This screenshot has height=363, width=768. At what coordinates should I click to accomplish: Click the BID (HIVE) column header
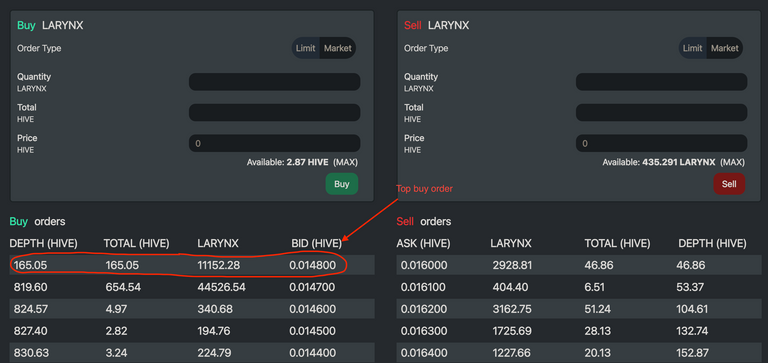tap(316, 243)
